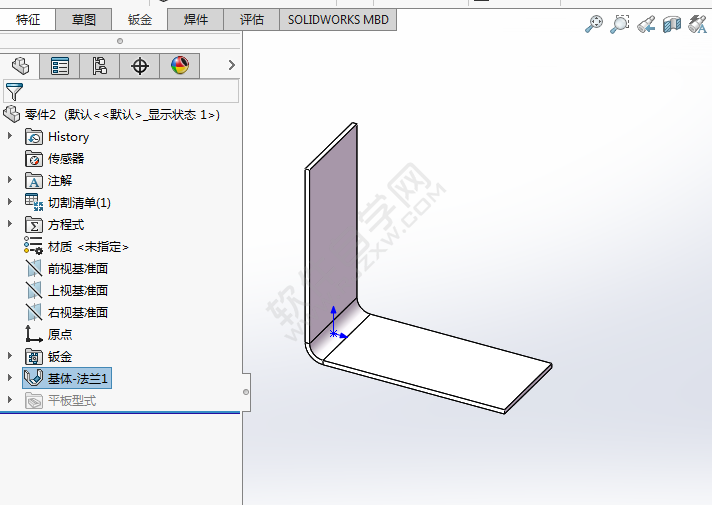Click the 前视基准面 plane icon
This screenshot has width=712, height=505.
coord(34,268)
